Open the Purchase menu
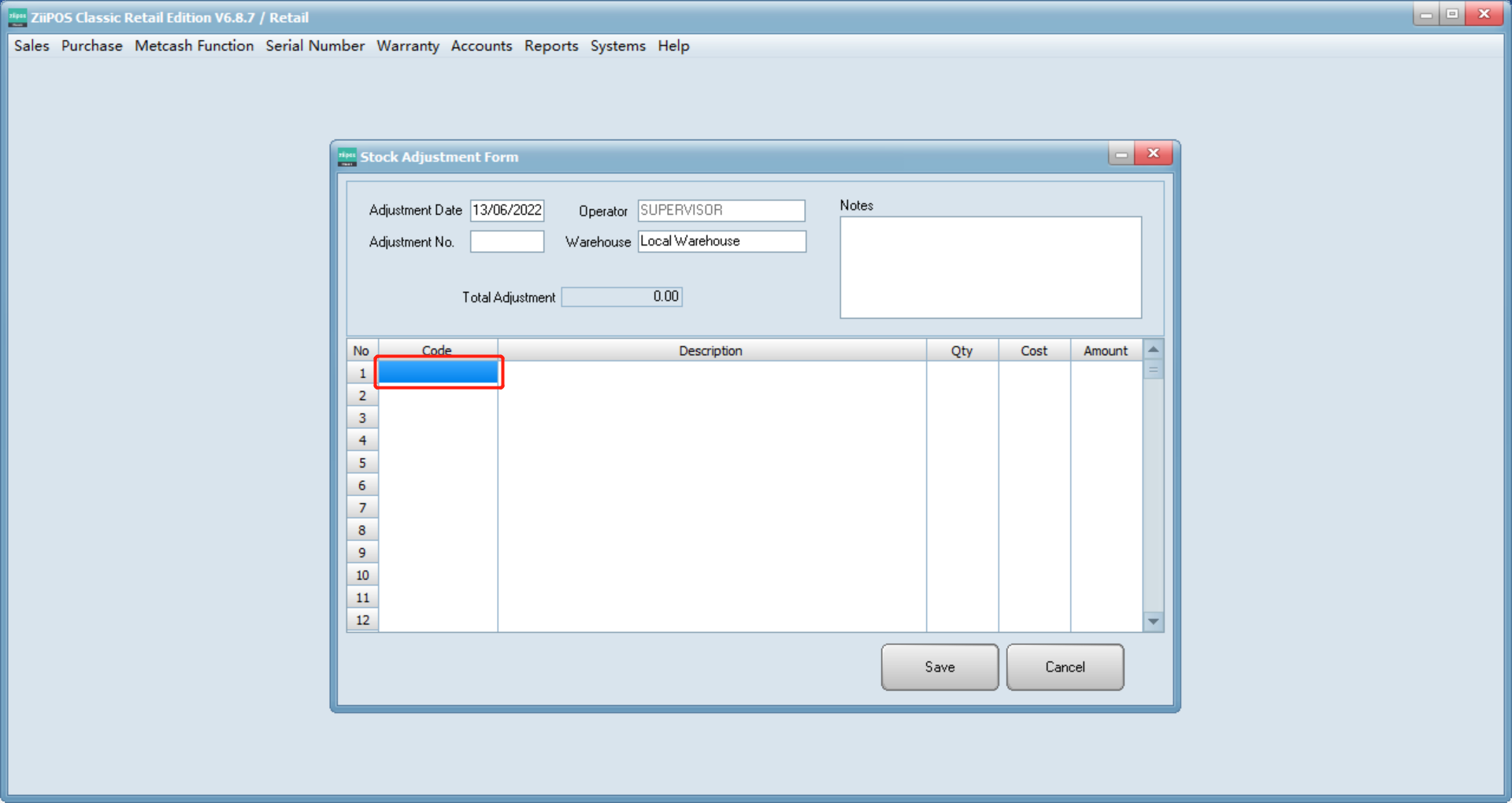 (x=91, y=46)
